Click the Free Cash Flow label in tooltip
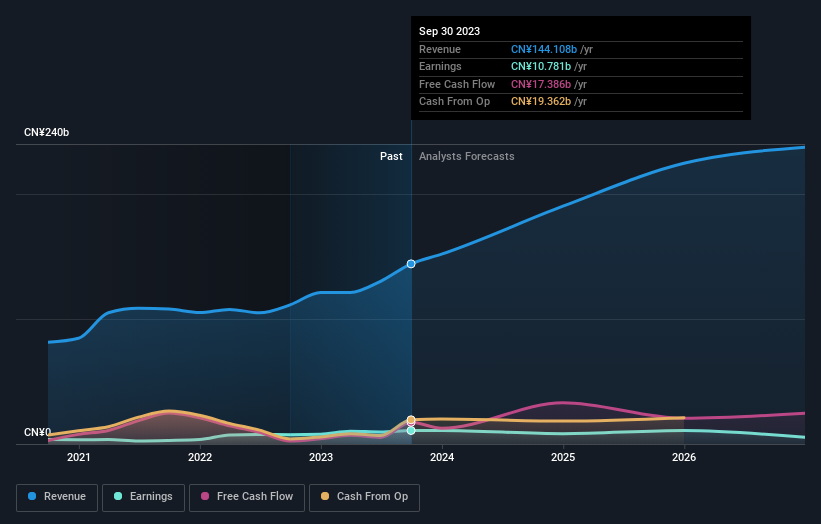The height and width of the screenshot is (524, 821). (x=457, y=84)
